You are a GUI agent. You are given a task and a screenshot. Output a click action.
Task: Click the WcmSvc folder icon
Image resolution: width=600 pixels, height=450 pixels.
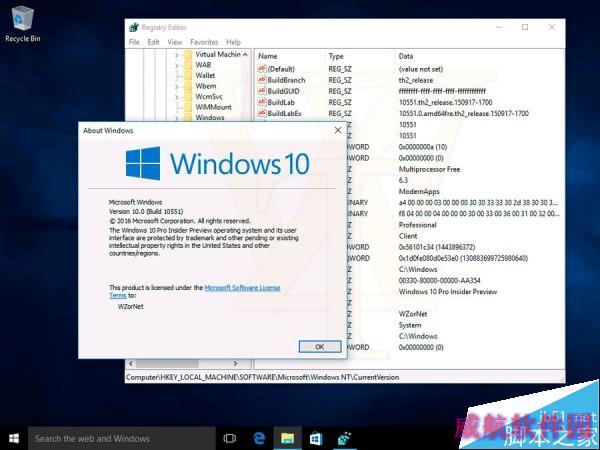point(188,96)
